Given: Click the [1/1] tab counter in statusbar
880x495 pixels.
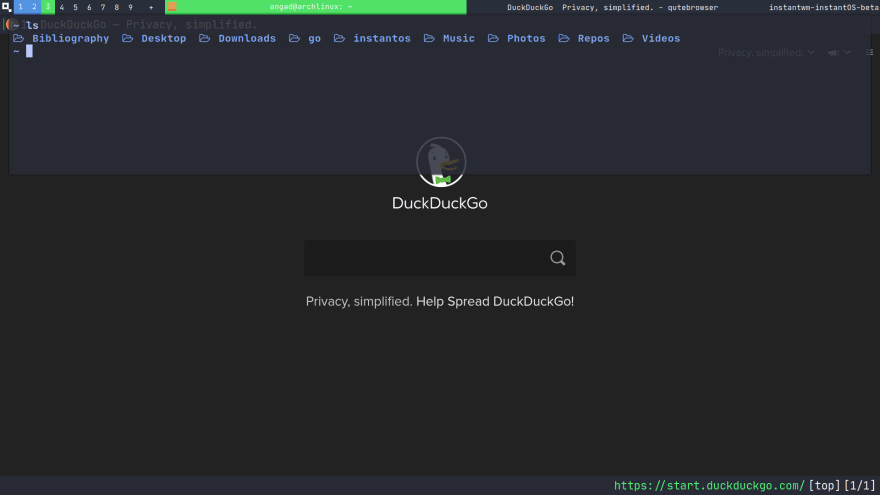Looking at the screenshot, I should 859,485.
